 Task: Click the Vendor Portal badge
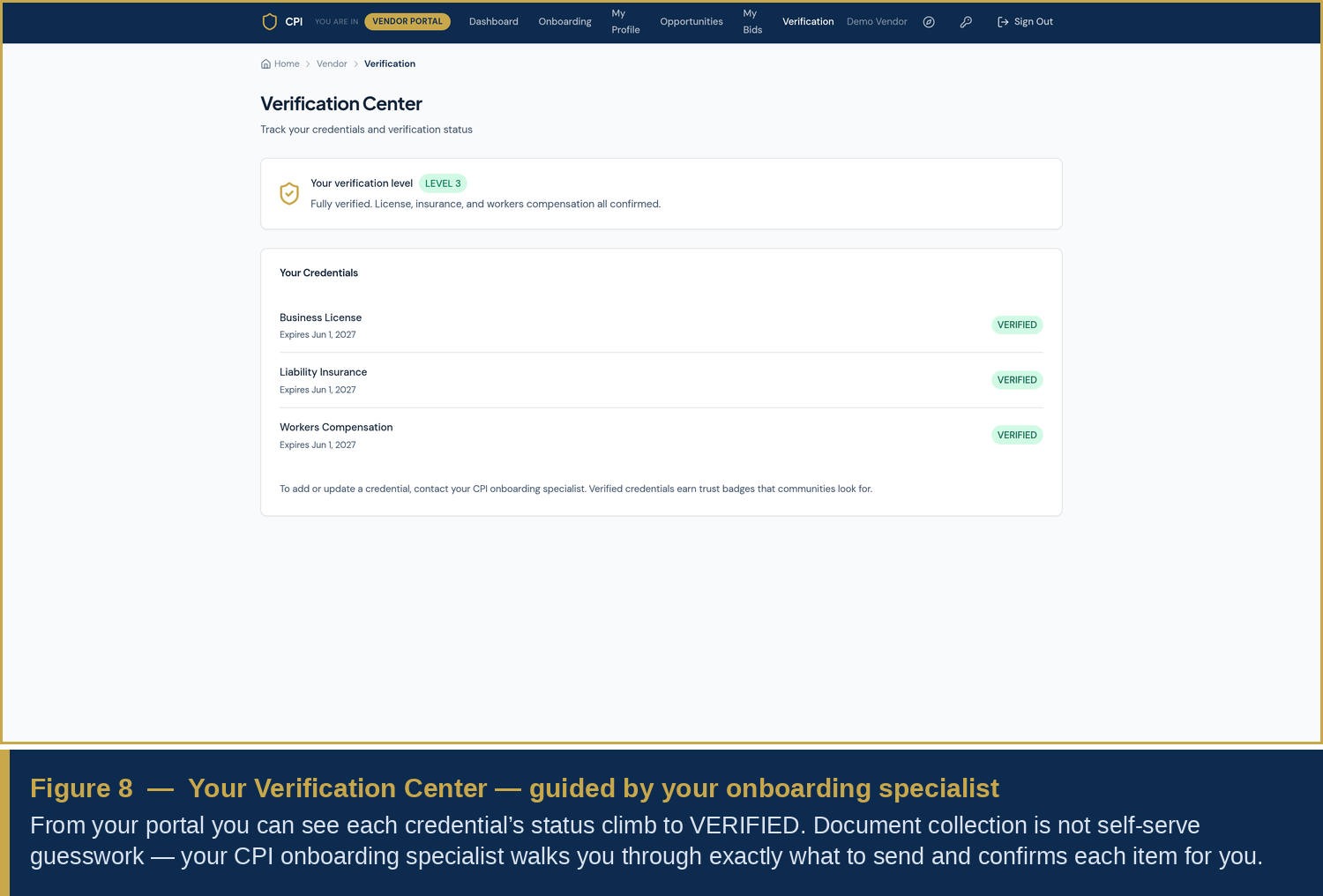tap(407, 22)
